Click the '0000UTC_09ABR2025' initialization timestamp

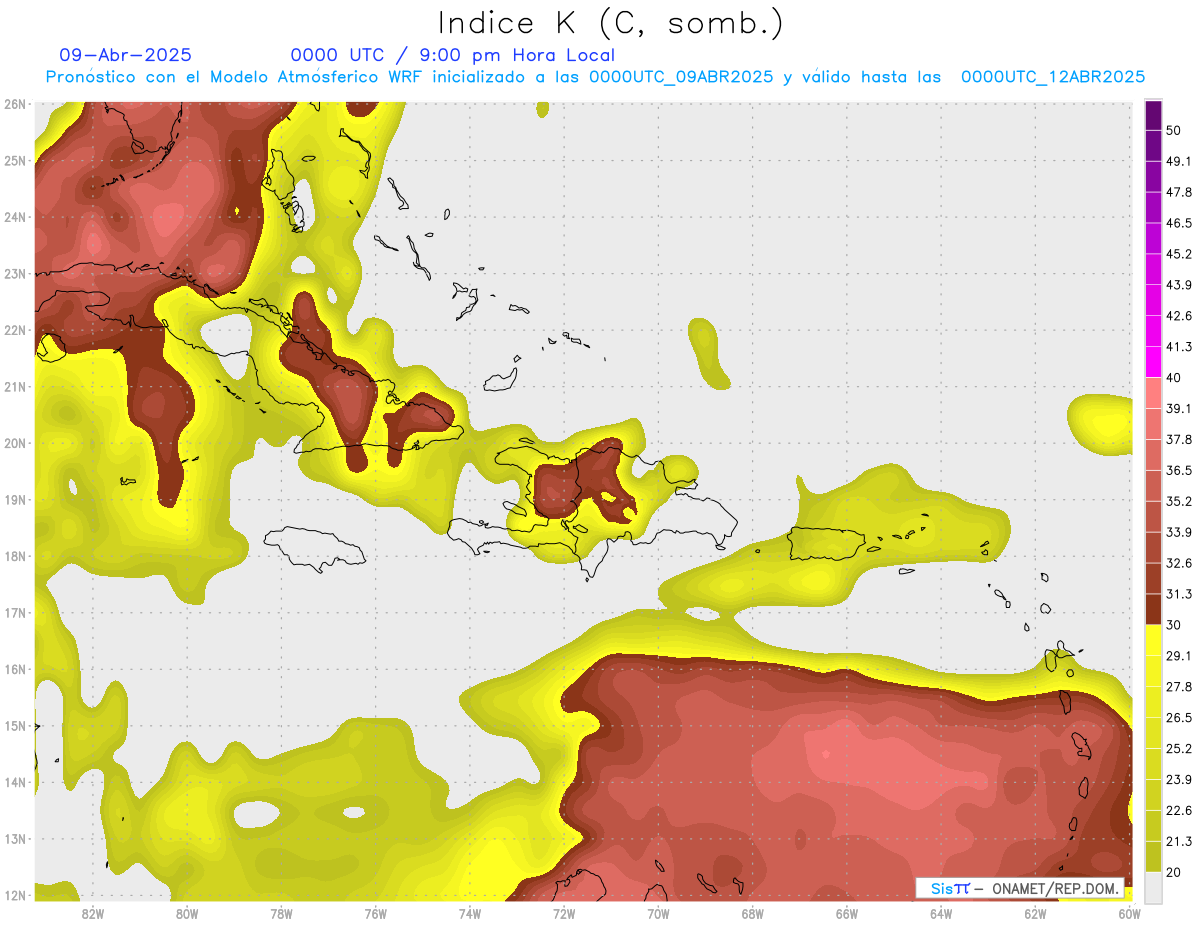tap(681, 77)
